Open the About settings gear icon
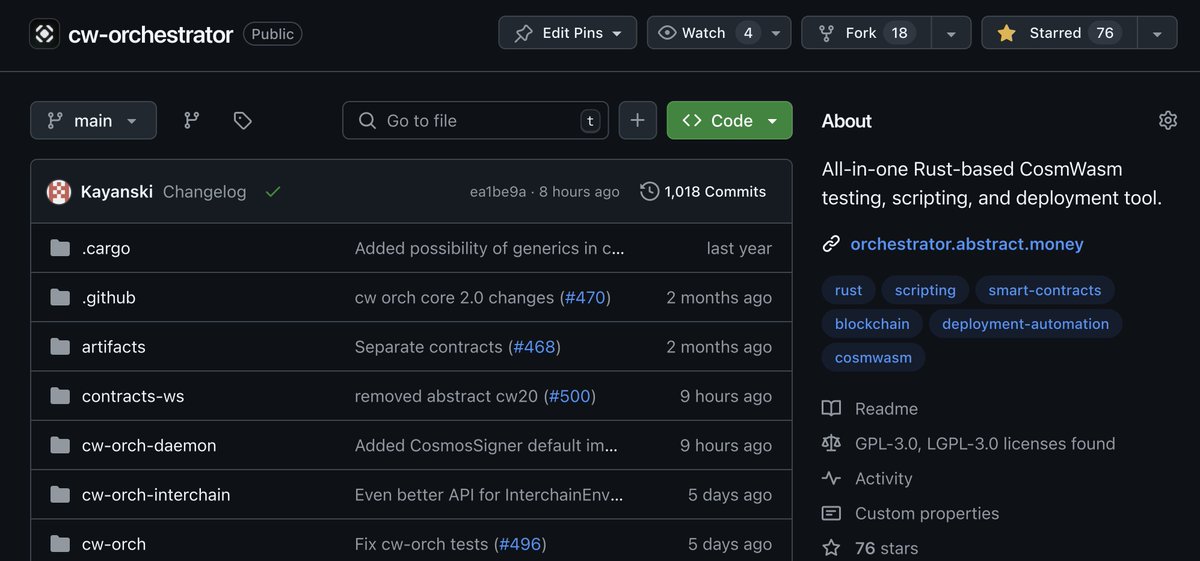This screenshot has width=1200, height=561. (1168, 120)
